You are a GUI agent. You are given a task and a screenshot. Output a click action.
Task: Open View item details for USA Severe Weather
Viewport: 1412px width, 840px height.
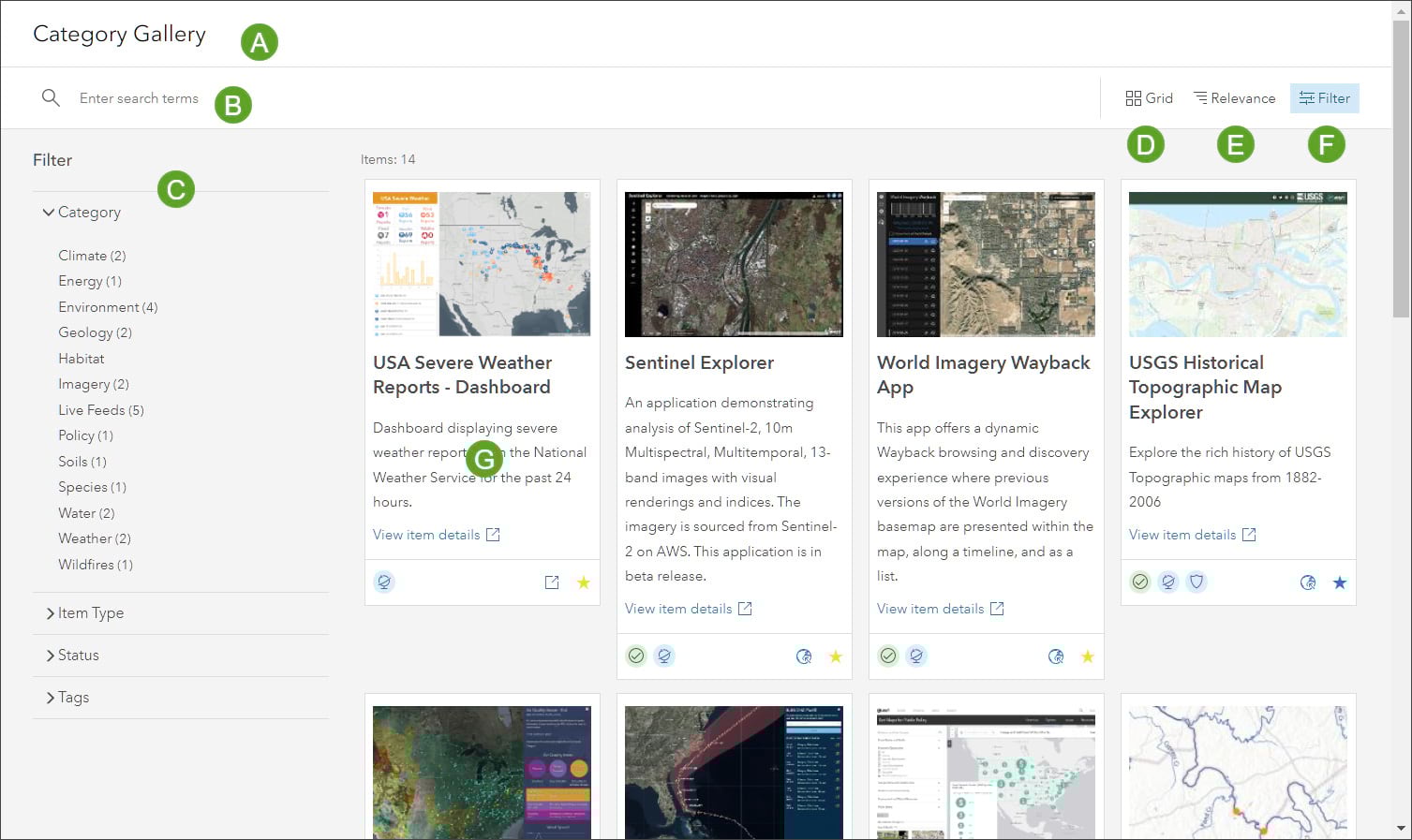[437, 535]
